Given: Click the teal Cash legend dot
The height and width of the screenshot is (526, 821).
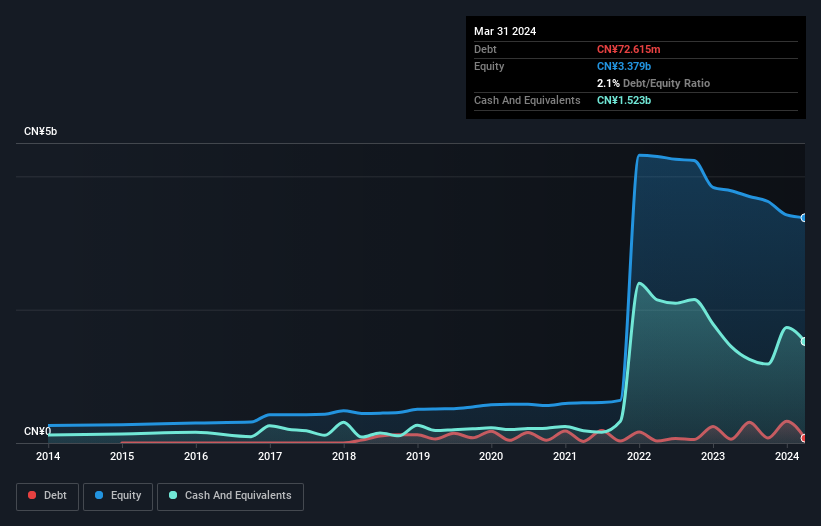Looking at the screenshot, I should pyautogui.click(x=173, y=495).
